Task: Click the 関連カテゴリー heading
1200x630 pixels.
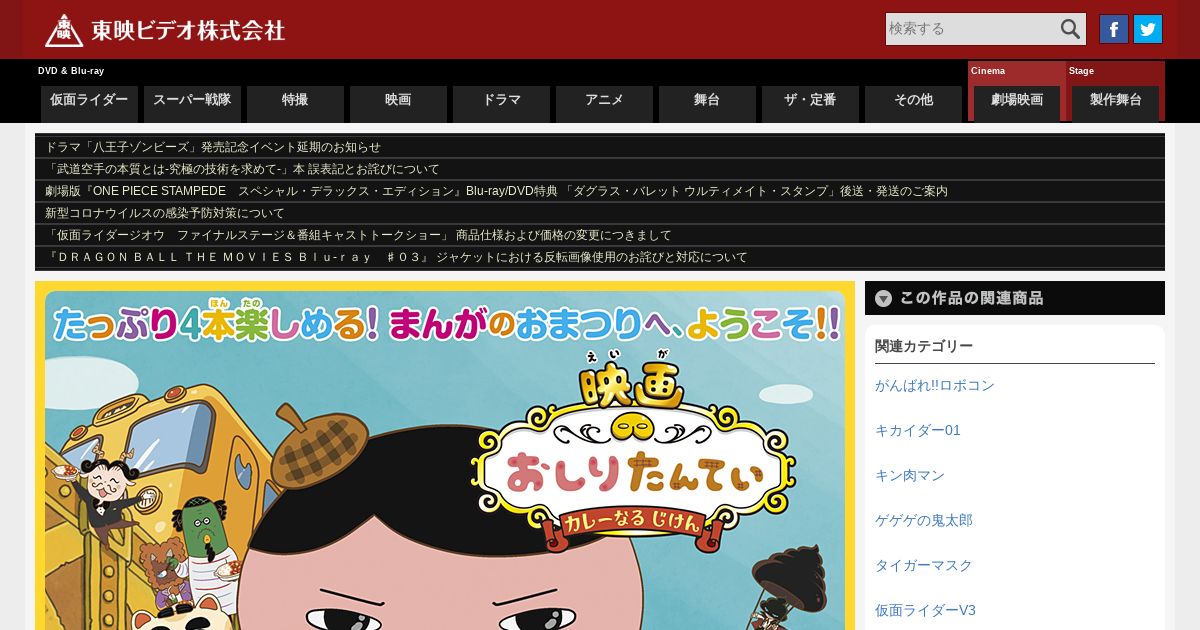Action: point(924,346)
